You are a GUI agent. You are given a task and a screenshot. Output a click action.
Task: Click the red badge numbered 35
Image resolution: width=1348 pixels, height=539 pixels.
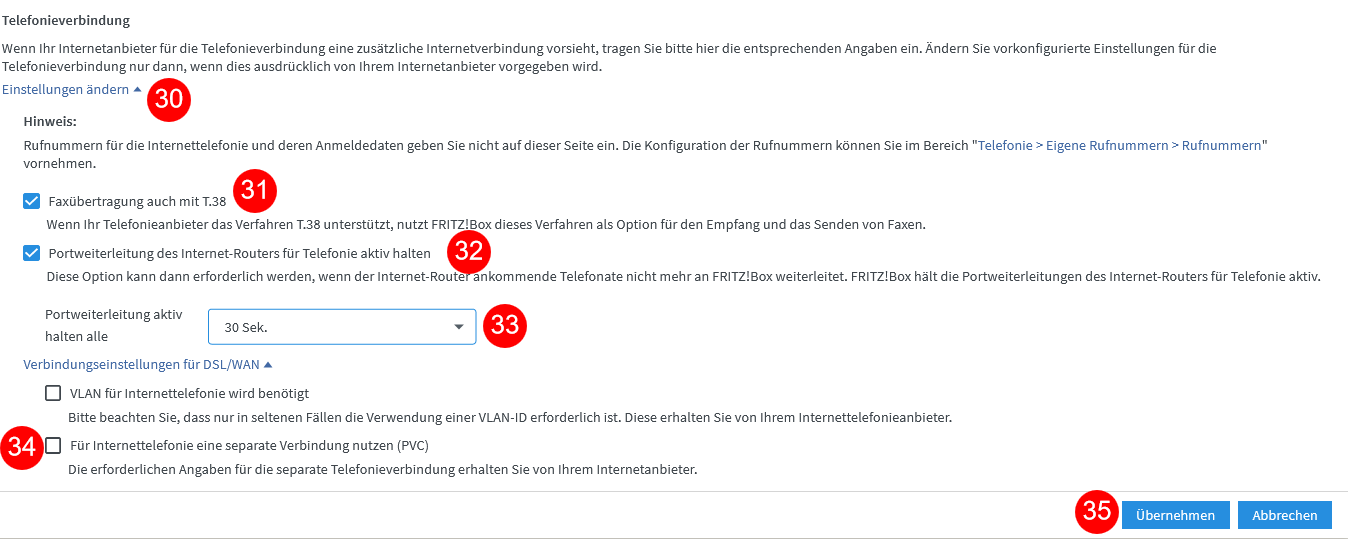pos(1097,511)
